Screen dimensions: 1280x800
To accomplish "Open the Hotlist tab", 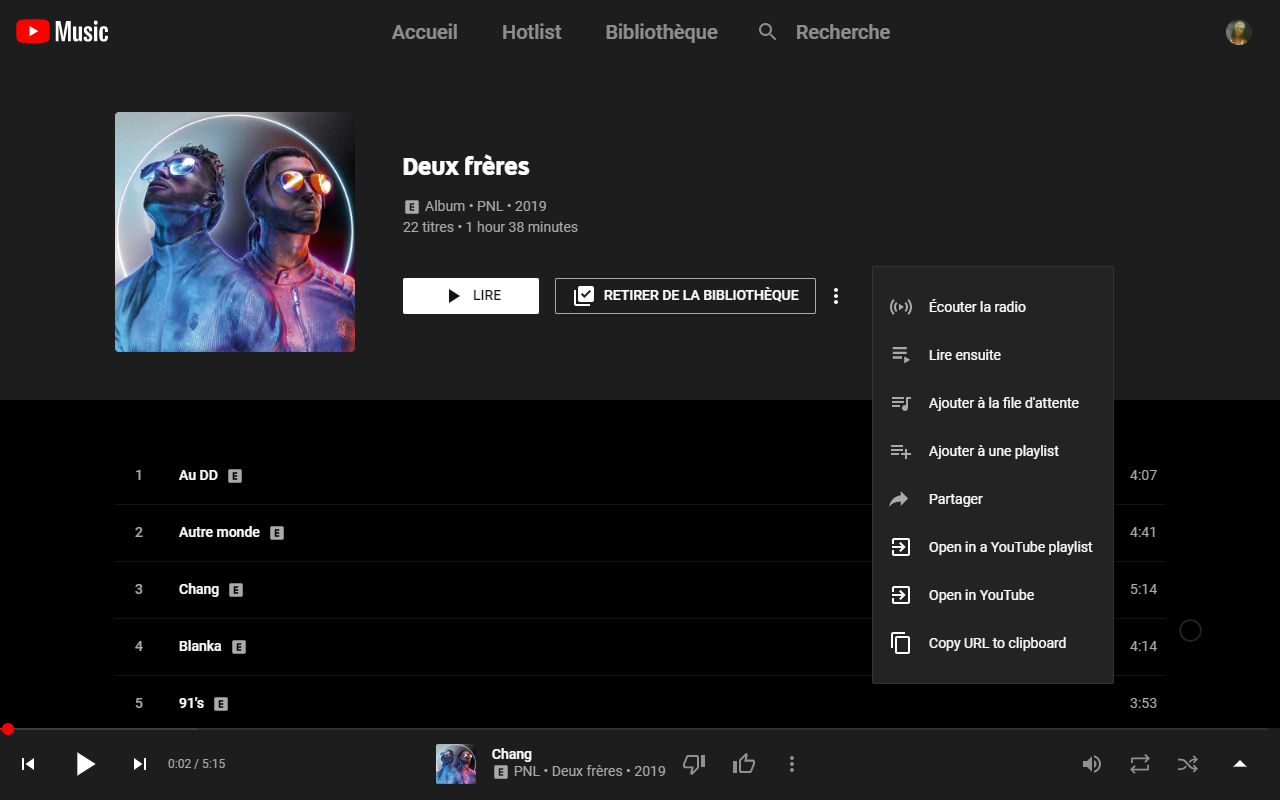I will tap(531, 32).
